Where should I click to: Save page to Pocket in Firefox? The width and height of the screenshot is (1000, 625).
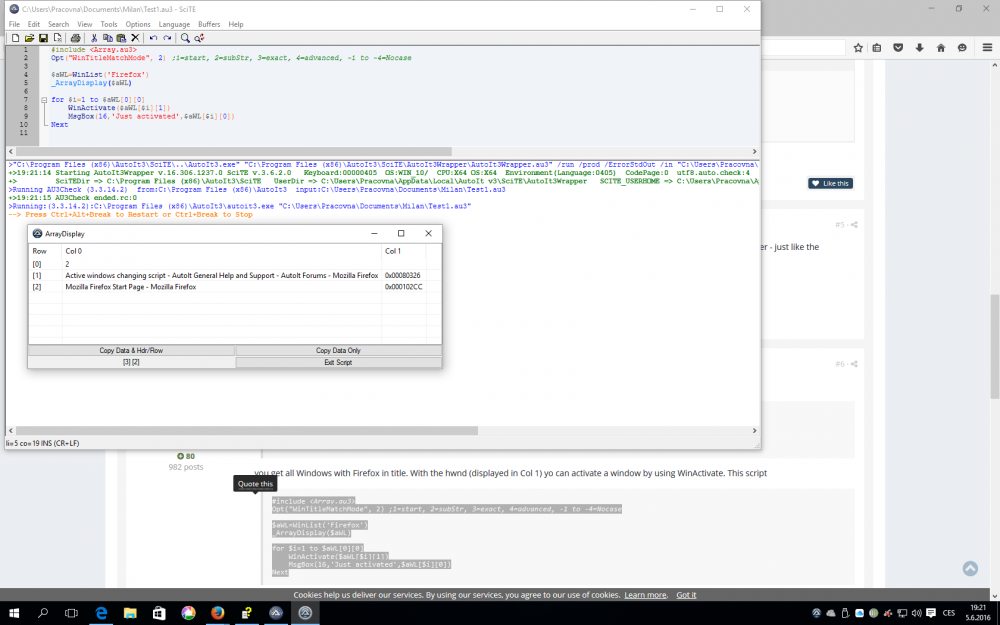pos(898,48)
